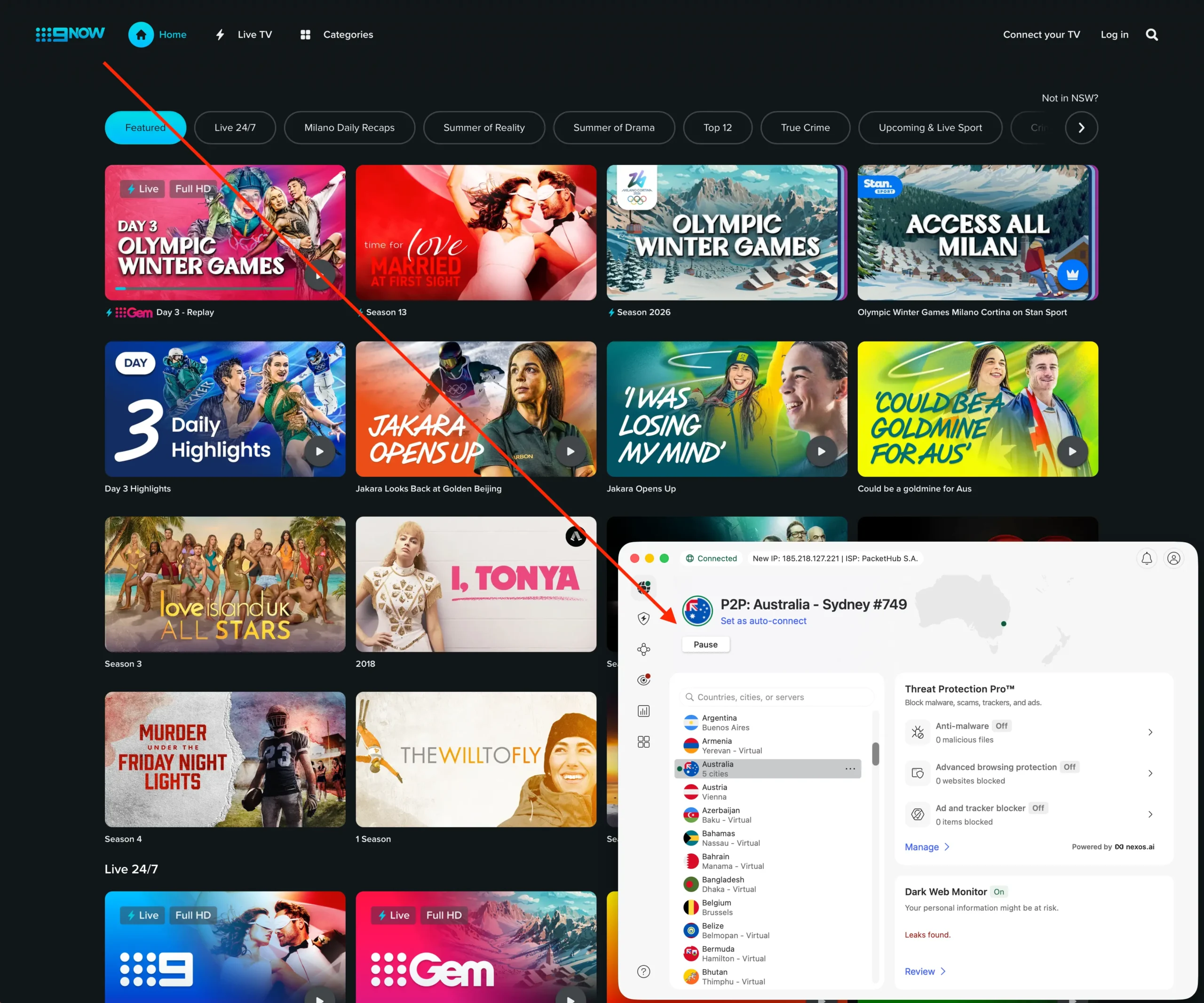Viewport: 1204px width, 1003px height.
Task: Play the Day 3 Highlights video
Action: pos(319,451)
